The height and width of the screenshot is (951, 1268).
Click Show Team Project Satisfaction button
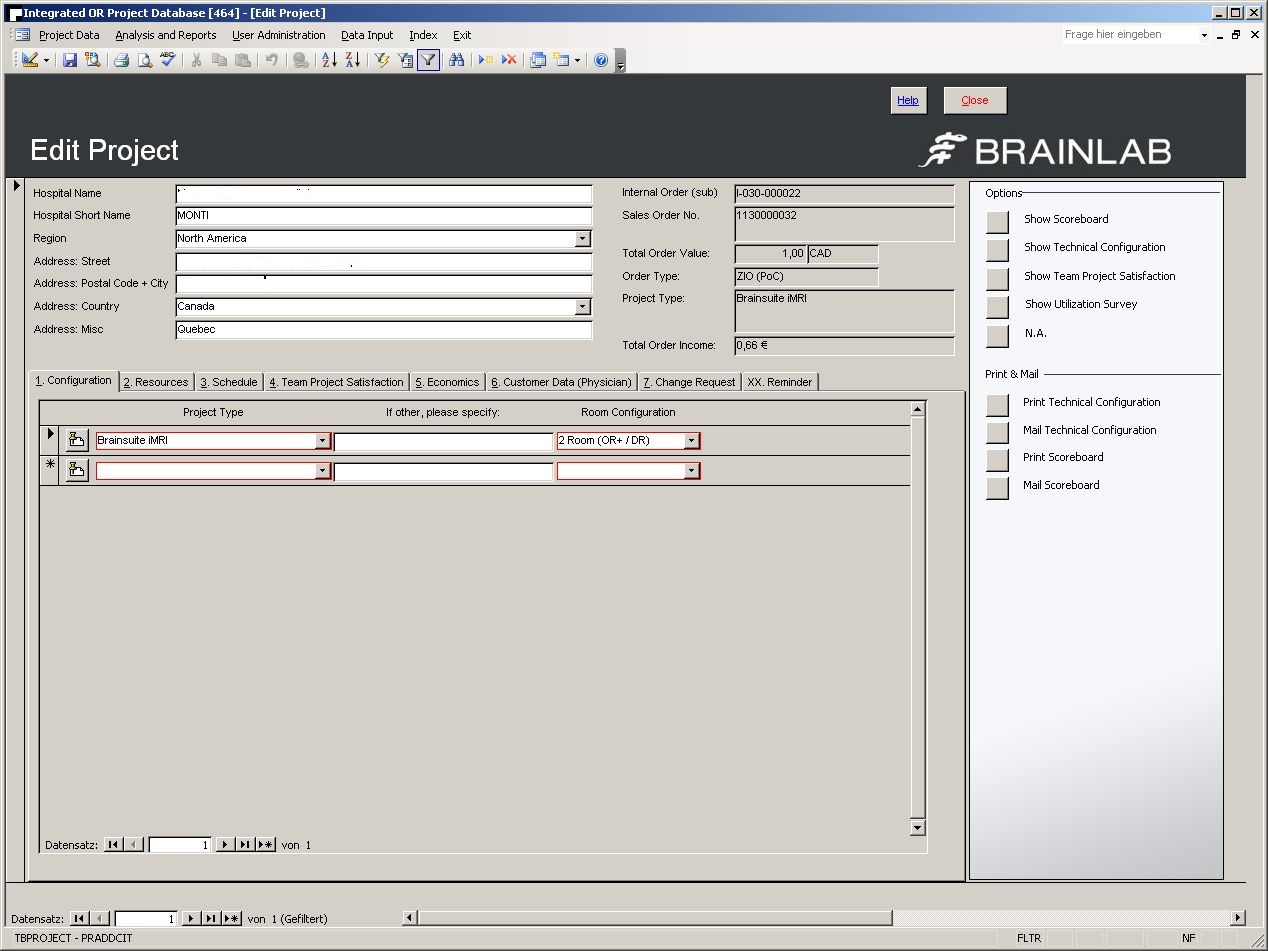[998, 278]
